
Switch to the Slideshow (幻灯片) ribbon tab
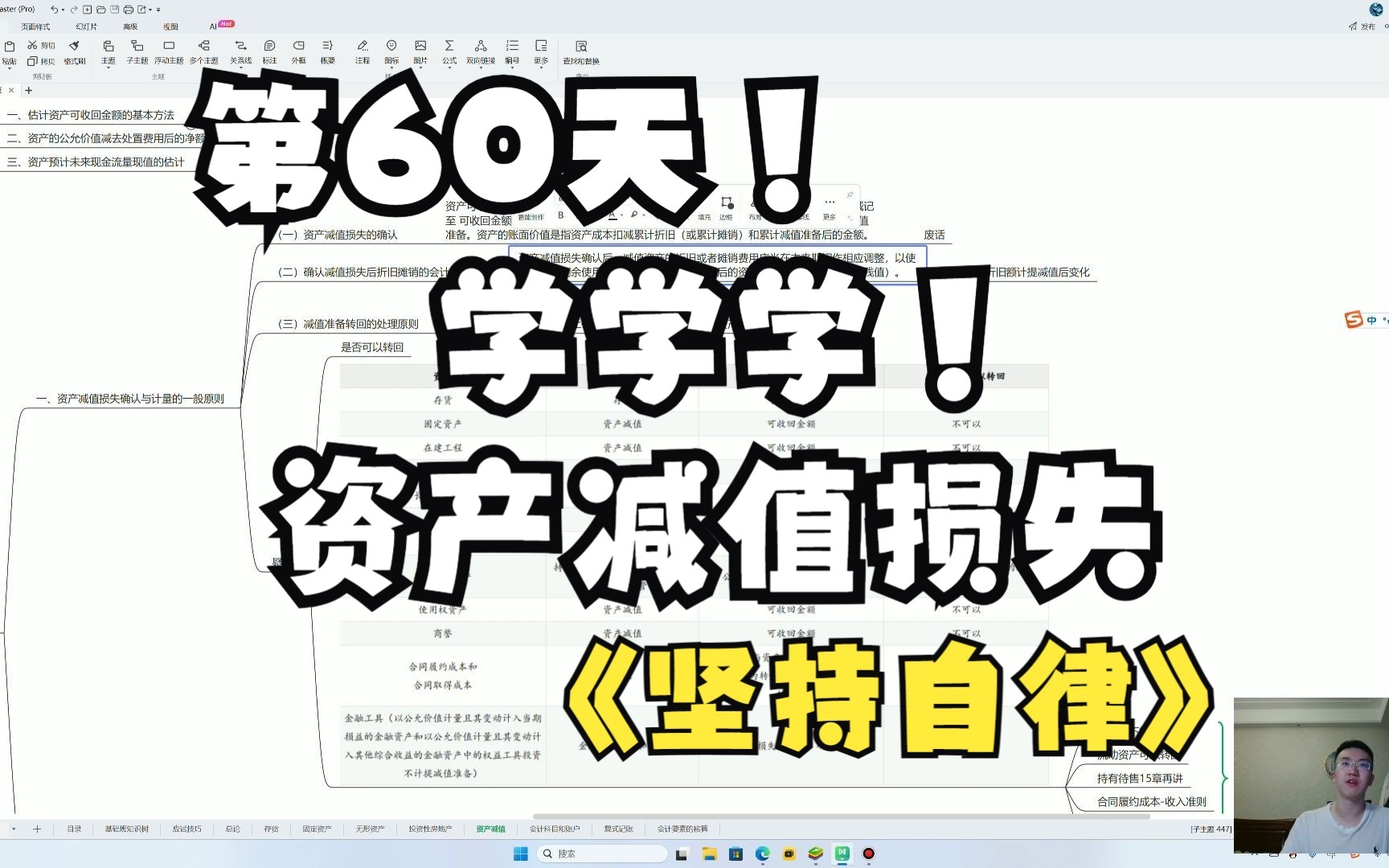86,27
